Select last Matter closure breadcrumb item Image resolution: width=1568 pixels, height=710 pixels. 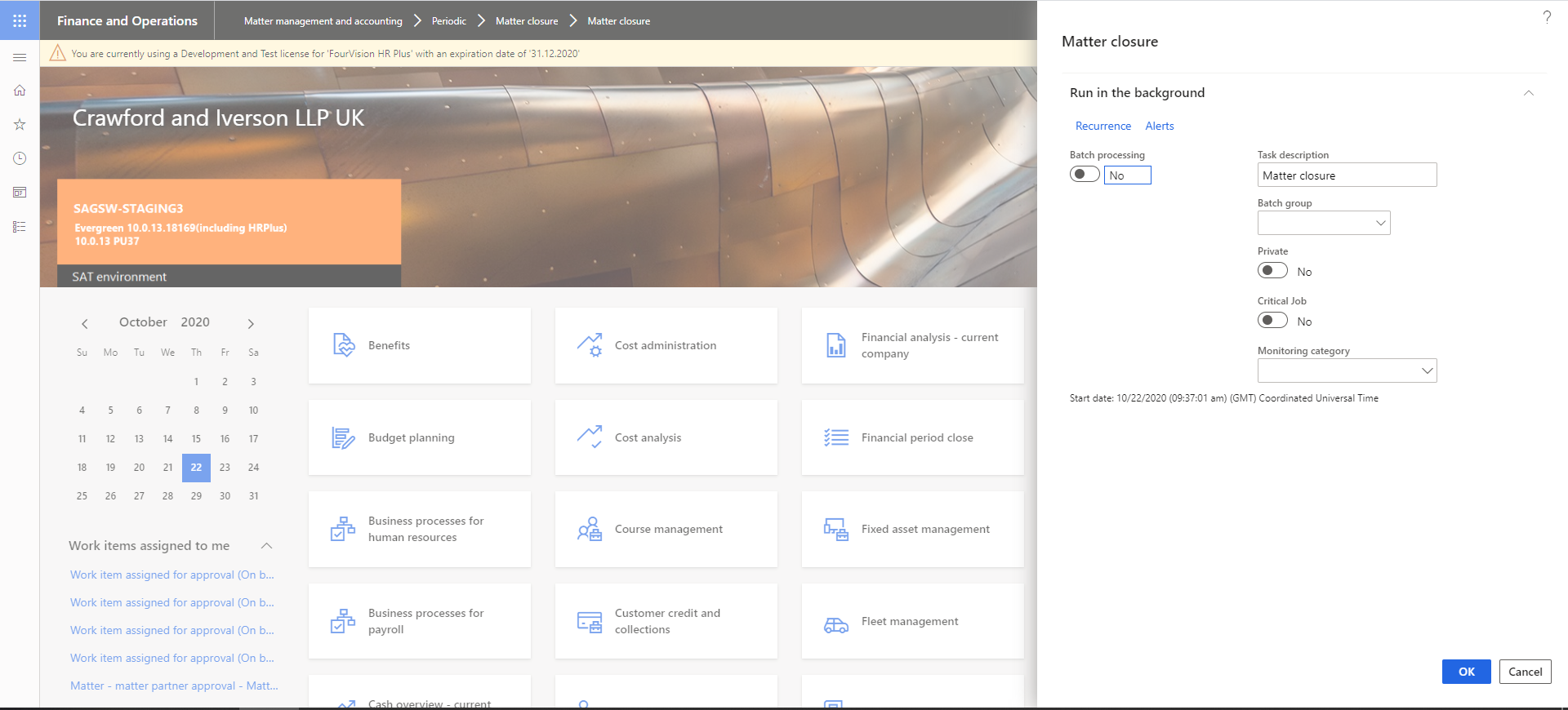[x=619, y=21]
